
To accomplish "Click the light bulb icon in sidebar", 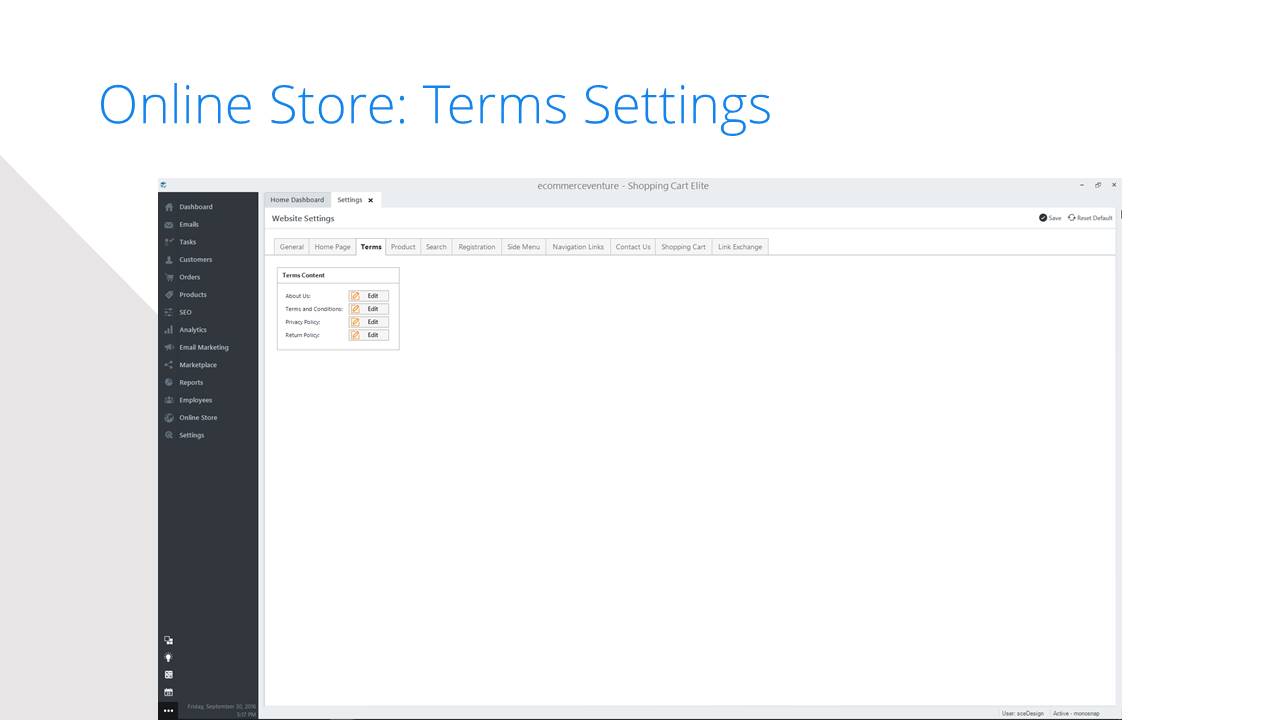I will pos(168,657).
